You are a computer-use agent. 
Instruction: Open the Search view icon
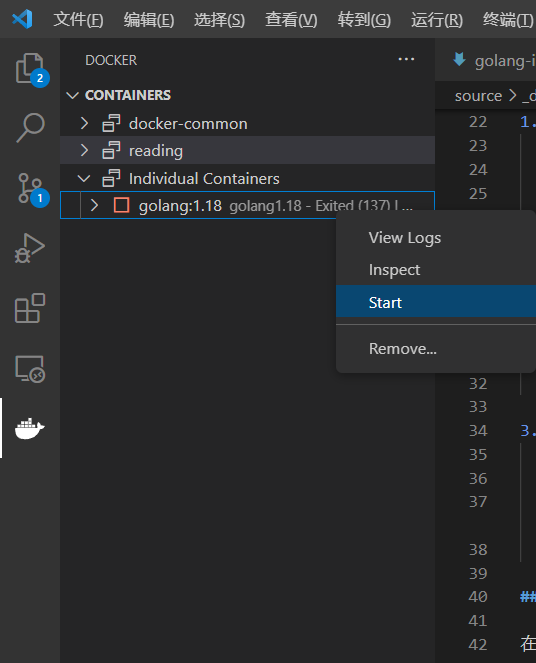30,128
